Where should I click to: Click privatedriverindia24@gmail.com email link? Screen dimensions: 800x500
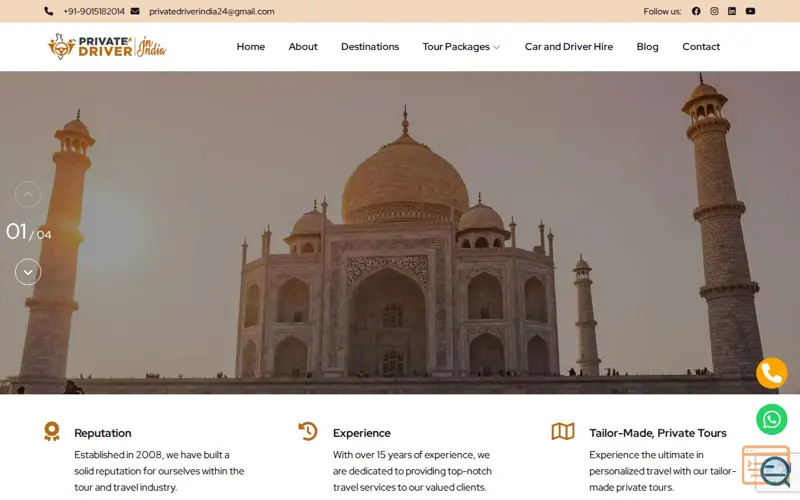(212, 11)
